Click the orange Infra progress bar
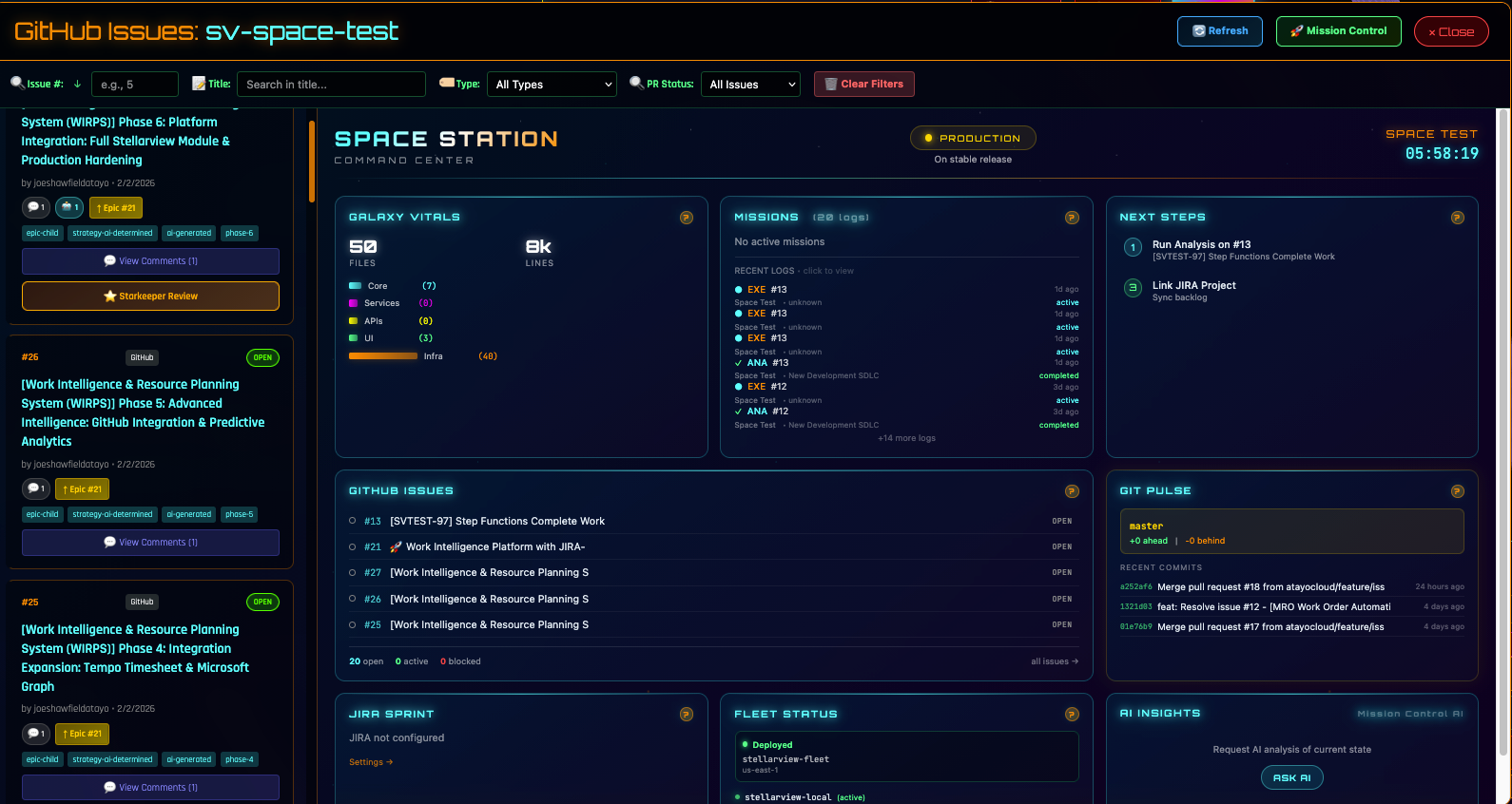This screenshot has width=1512, height=804. click(x=382, y=356)
